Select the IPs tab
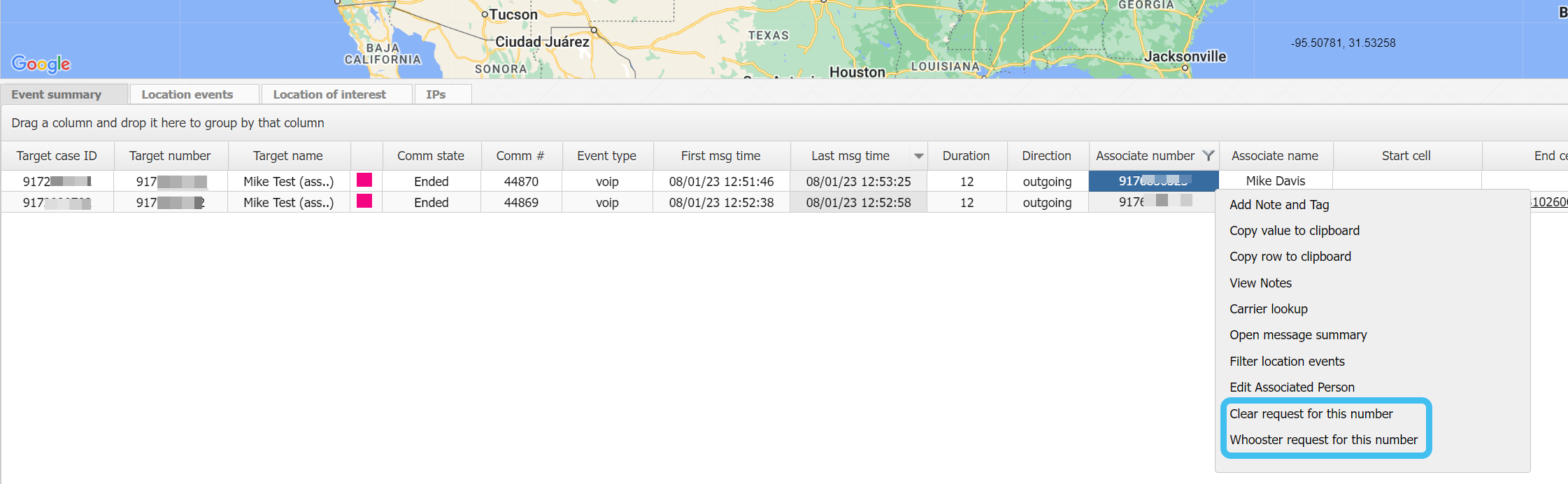 tap(436, 94)
